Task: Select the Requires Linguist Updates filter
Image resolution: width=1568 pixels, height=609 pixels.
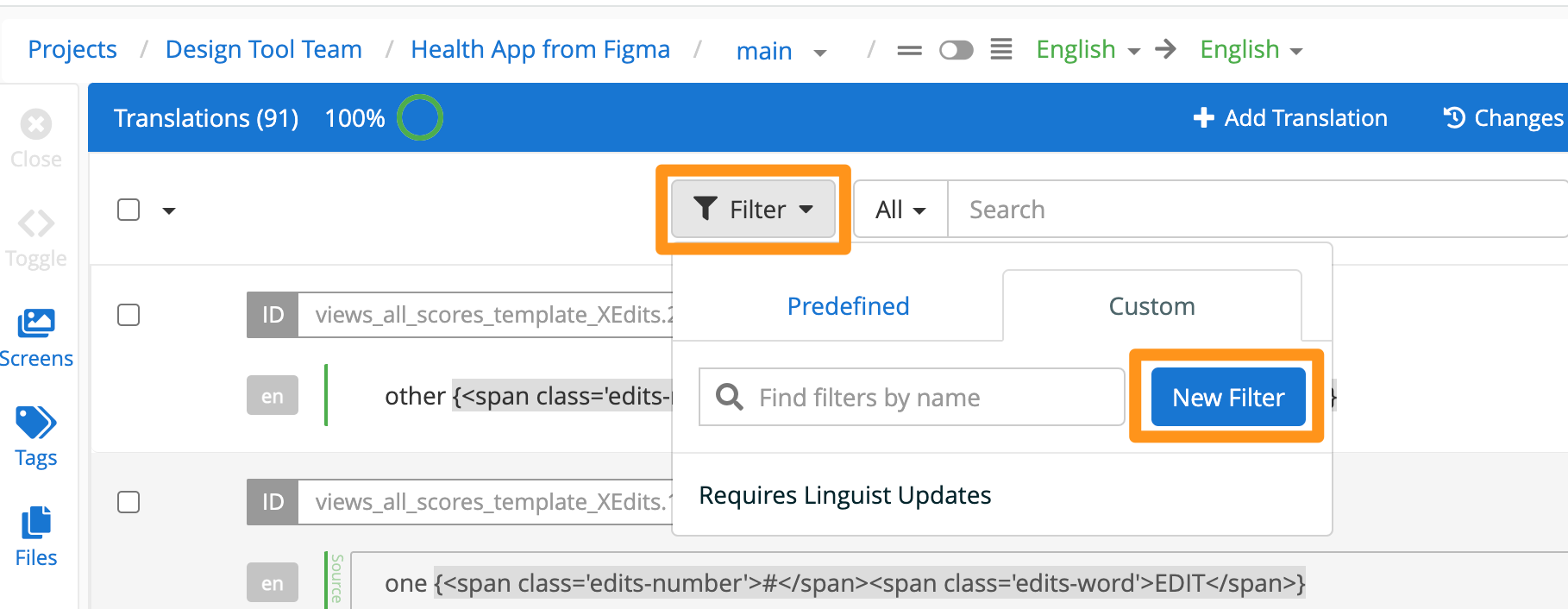Action: [844, 495]
